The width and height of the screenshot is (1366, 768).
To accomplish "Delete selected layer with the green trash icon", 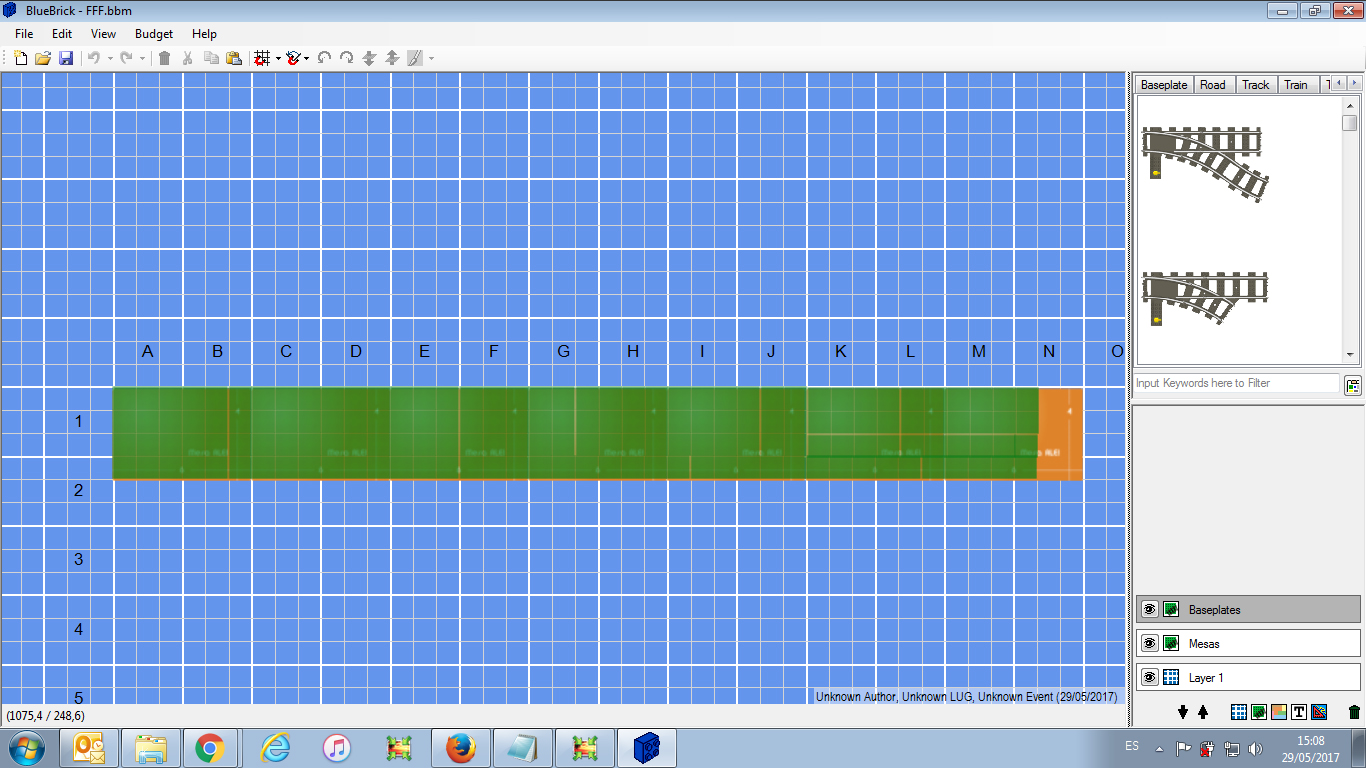I will click(x=1354, y=712).
